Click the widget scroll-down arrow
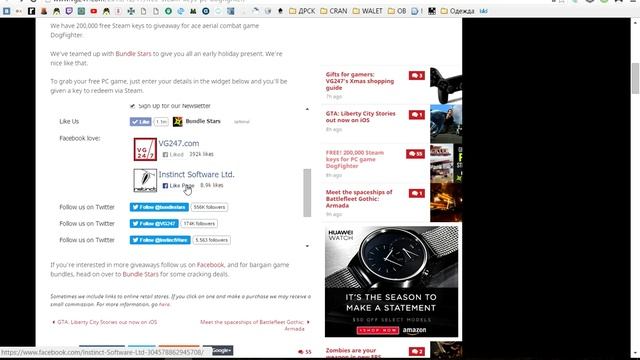 tap(307, 246)
